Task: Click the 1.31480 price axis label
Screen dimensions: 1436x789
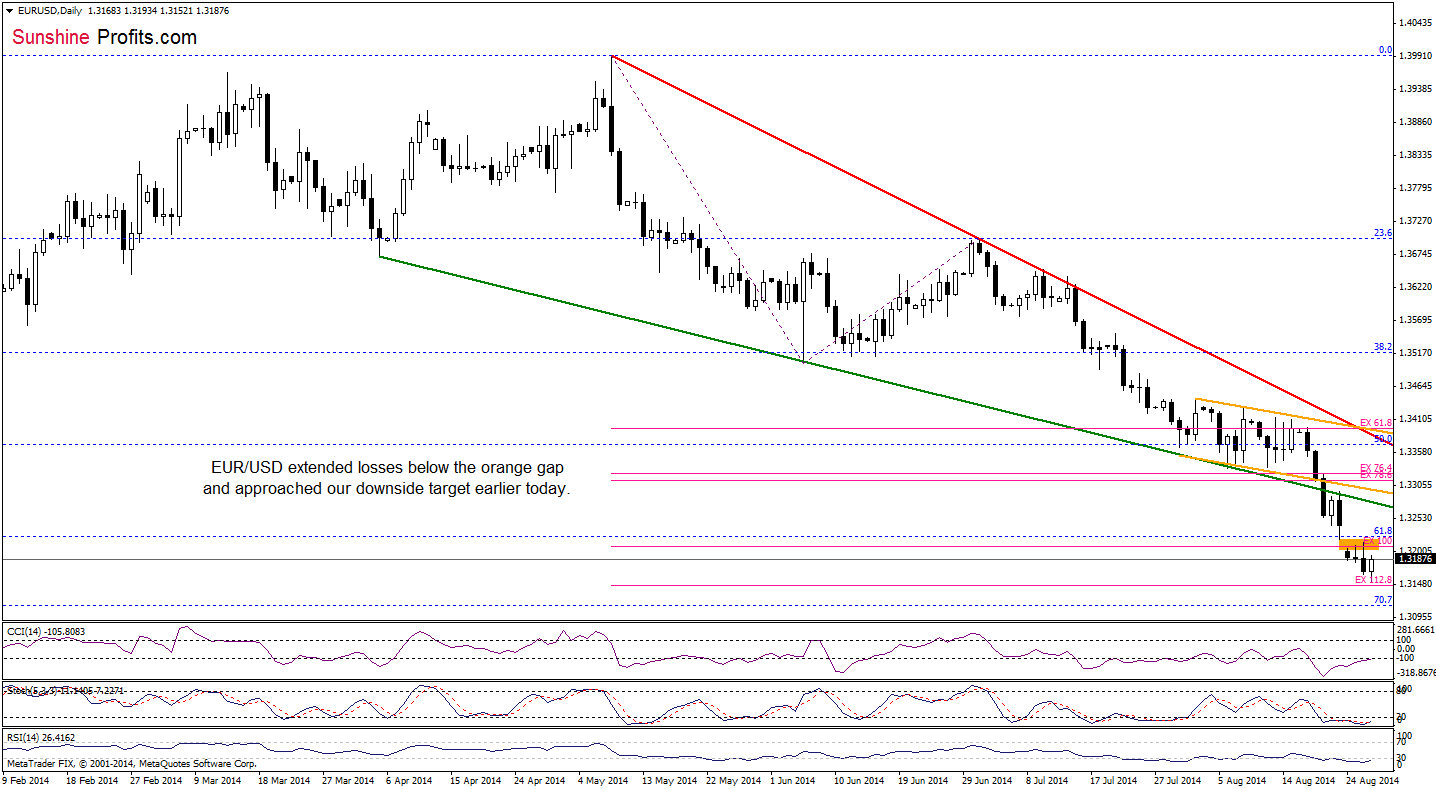Action: pyautogui.click(x=1416, y=583)
